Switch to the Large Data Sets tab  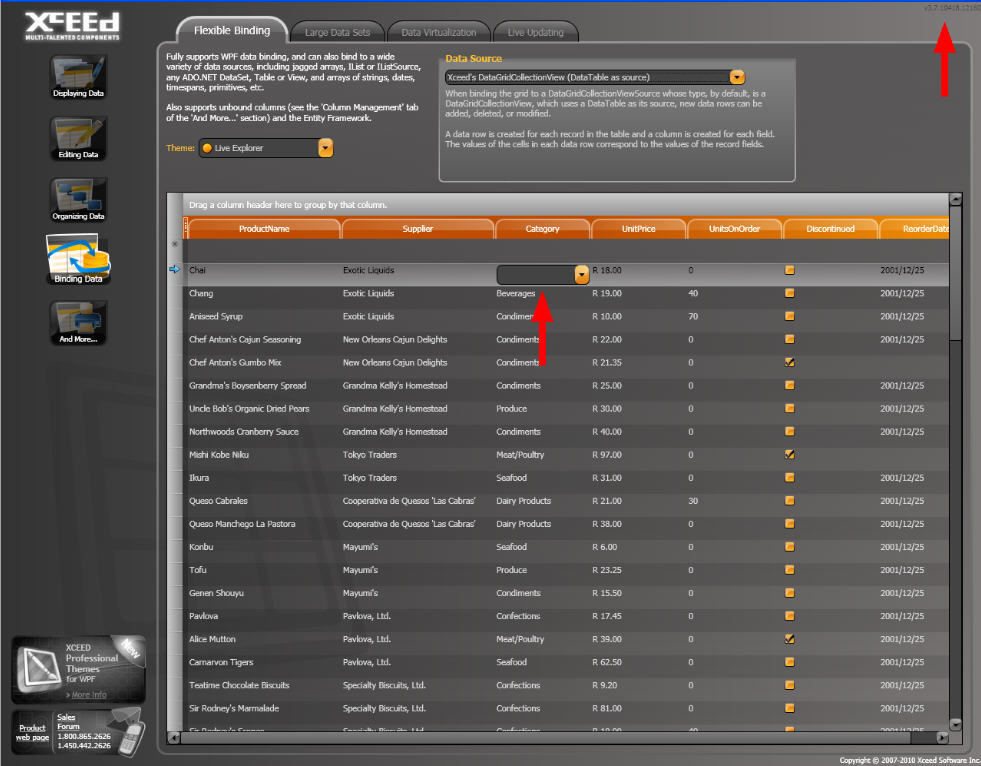(x=336, y=31)
